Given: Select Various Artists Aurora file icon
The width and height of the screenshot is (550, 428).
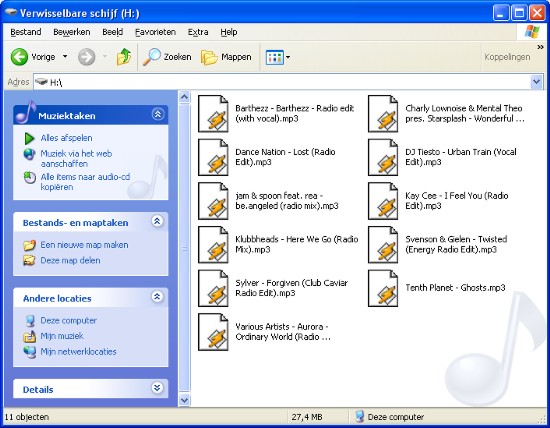Looking at the screenshot, I should pos(213,332).
